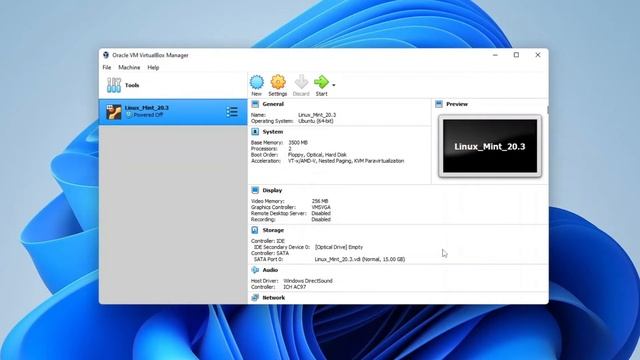Viewport: 640px width, 360px height.
Task: Open the Linux_Mint_20.3 machine menu list icon
Action: pyautogui.click(x=232, y=111)
